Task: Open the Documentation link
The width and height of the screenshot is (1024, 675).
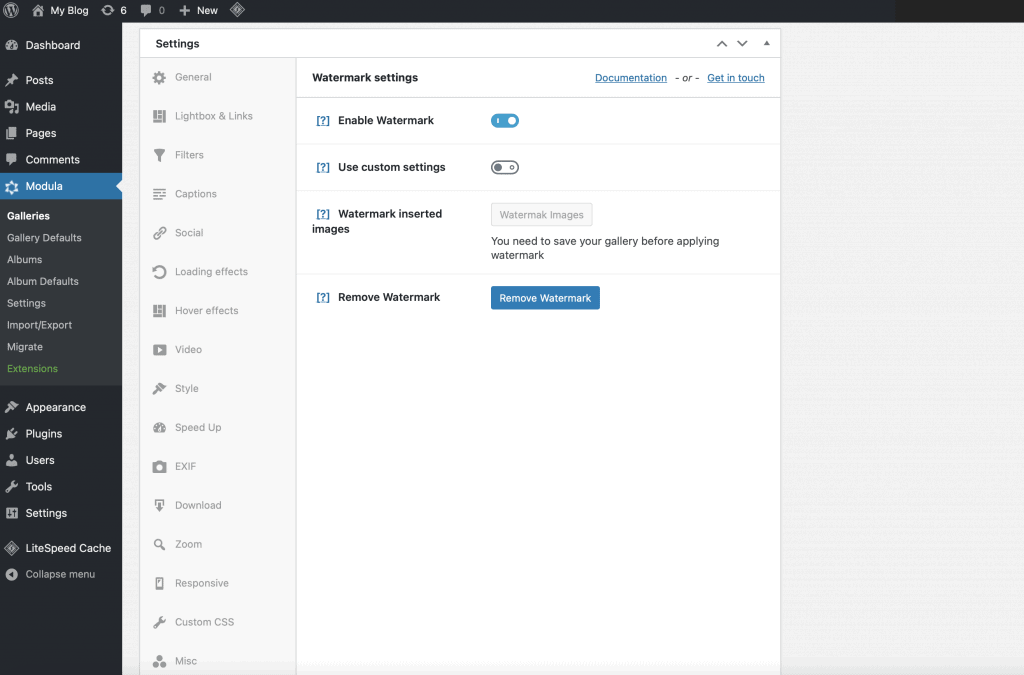Action: (631, 78)
